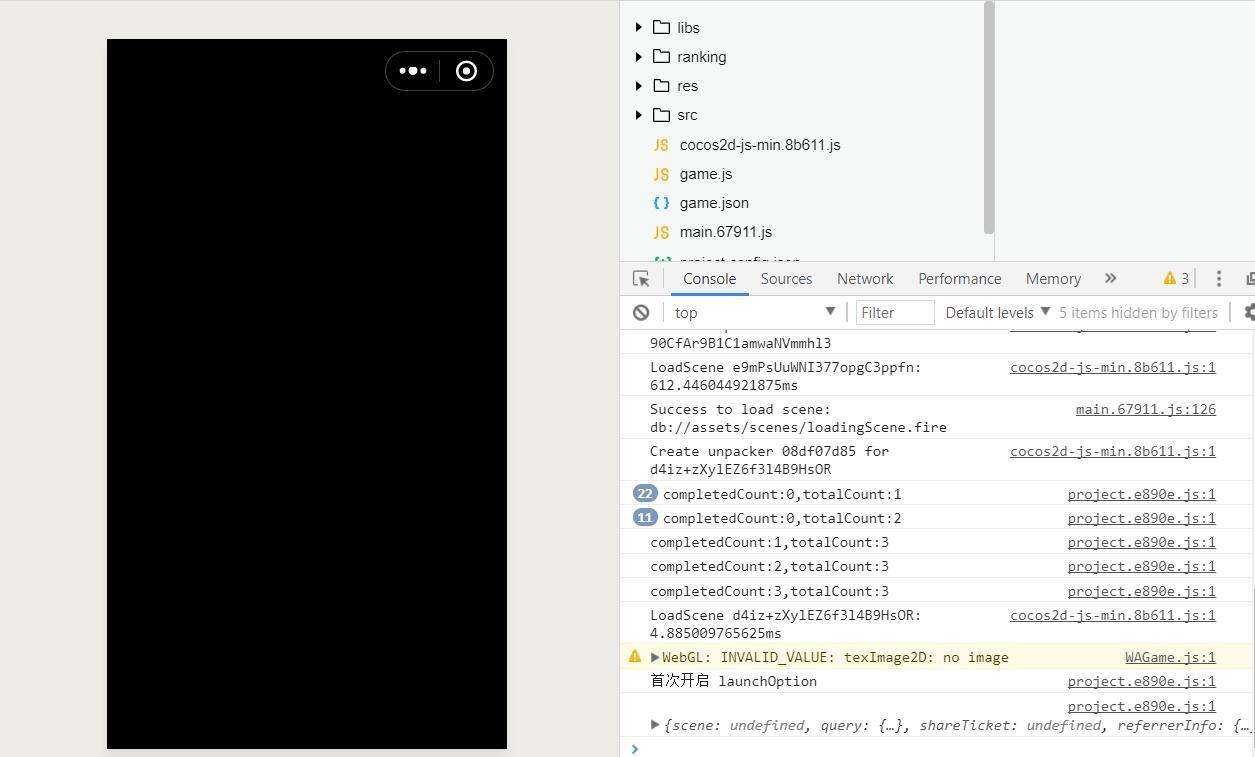Select game.json in file tree
Image resolution: width=1255 pixels, height=757 pixels.
point(714,203)
